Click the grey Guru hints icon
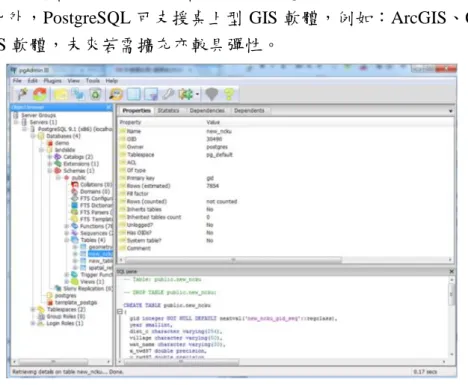Image resolution: width=468 pixels, height=385 pixels. [x=211, y=94]
